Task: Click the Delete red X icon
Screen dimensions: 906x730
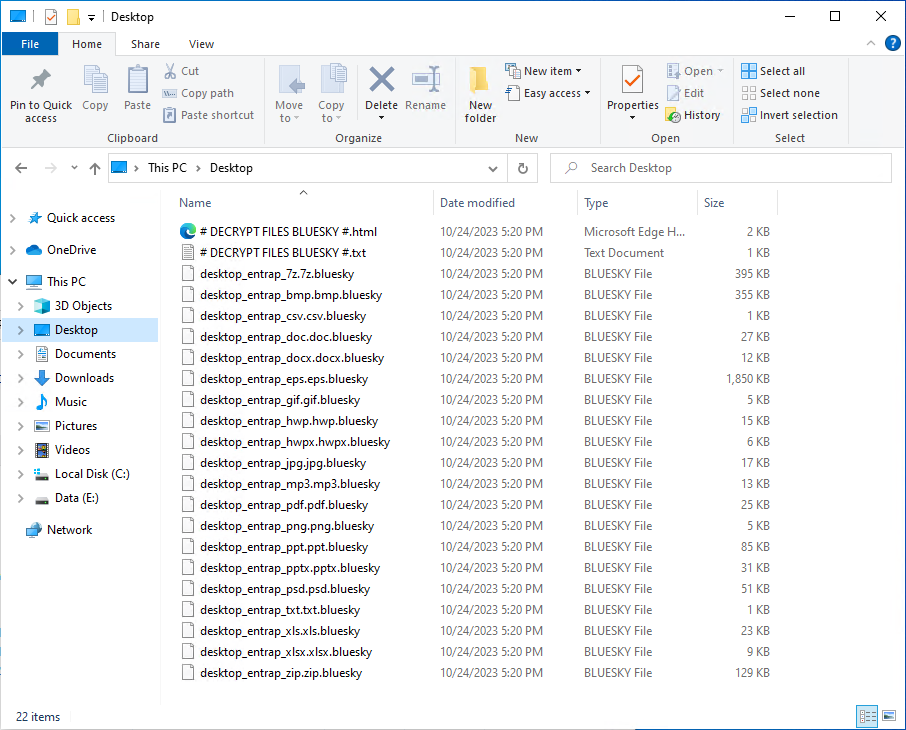Action: (x=381, y=80)
